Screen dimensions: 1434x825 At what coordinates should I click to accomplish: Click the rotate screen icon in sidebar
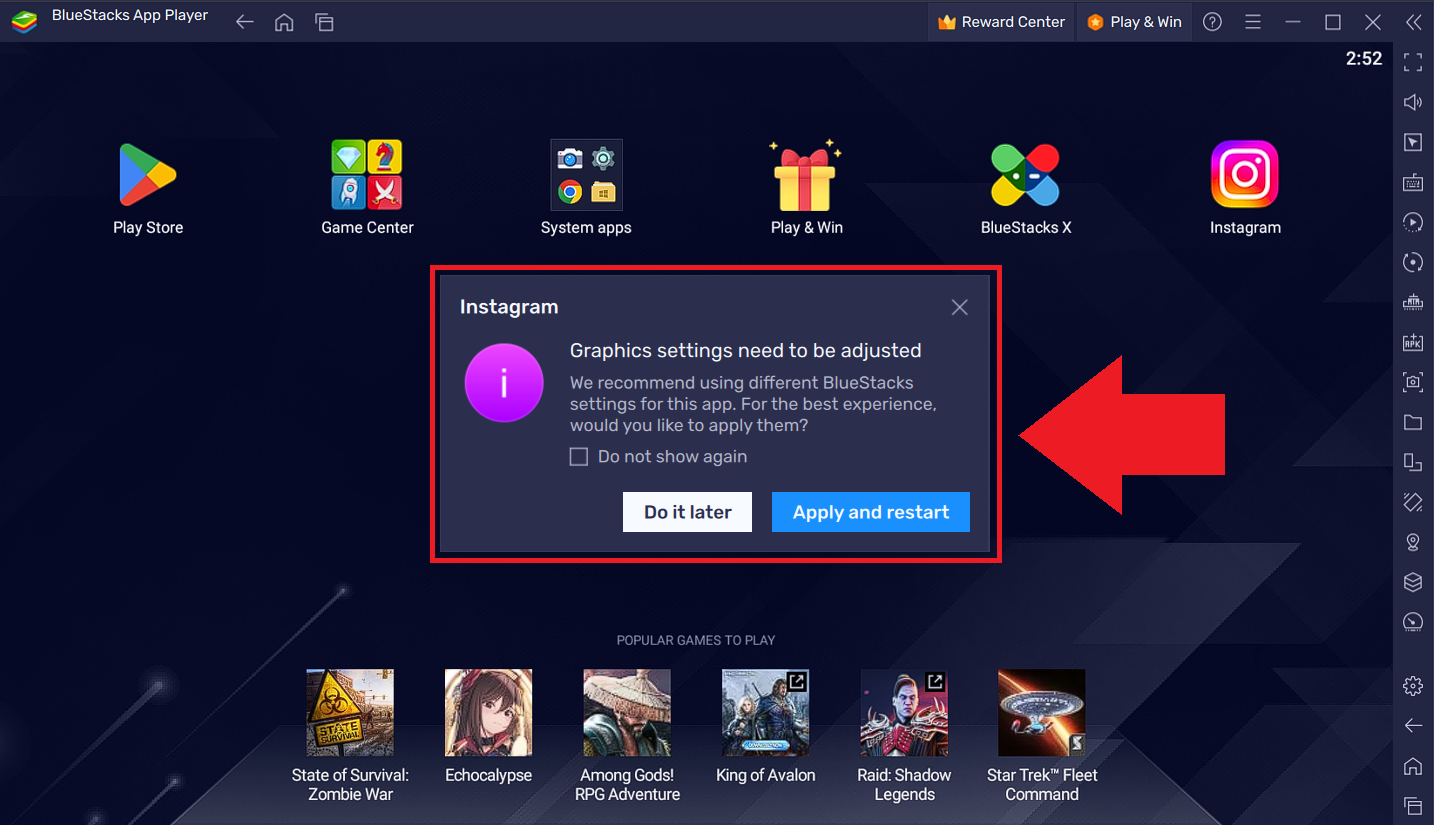point(1413,462)
